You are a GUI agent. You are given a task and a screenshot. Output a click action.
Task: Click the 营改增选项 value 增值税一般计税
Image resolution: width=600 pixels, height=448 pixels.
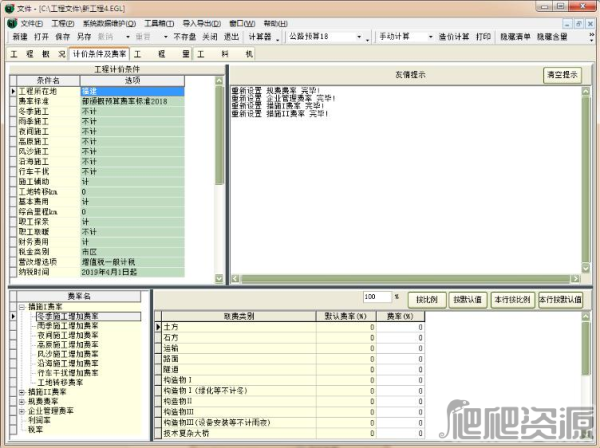pos(132,262)
